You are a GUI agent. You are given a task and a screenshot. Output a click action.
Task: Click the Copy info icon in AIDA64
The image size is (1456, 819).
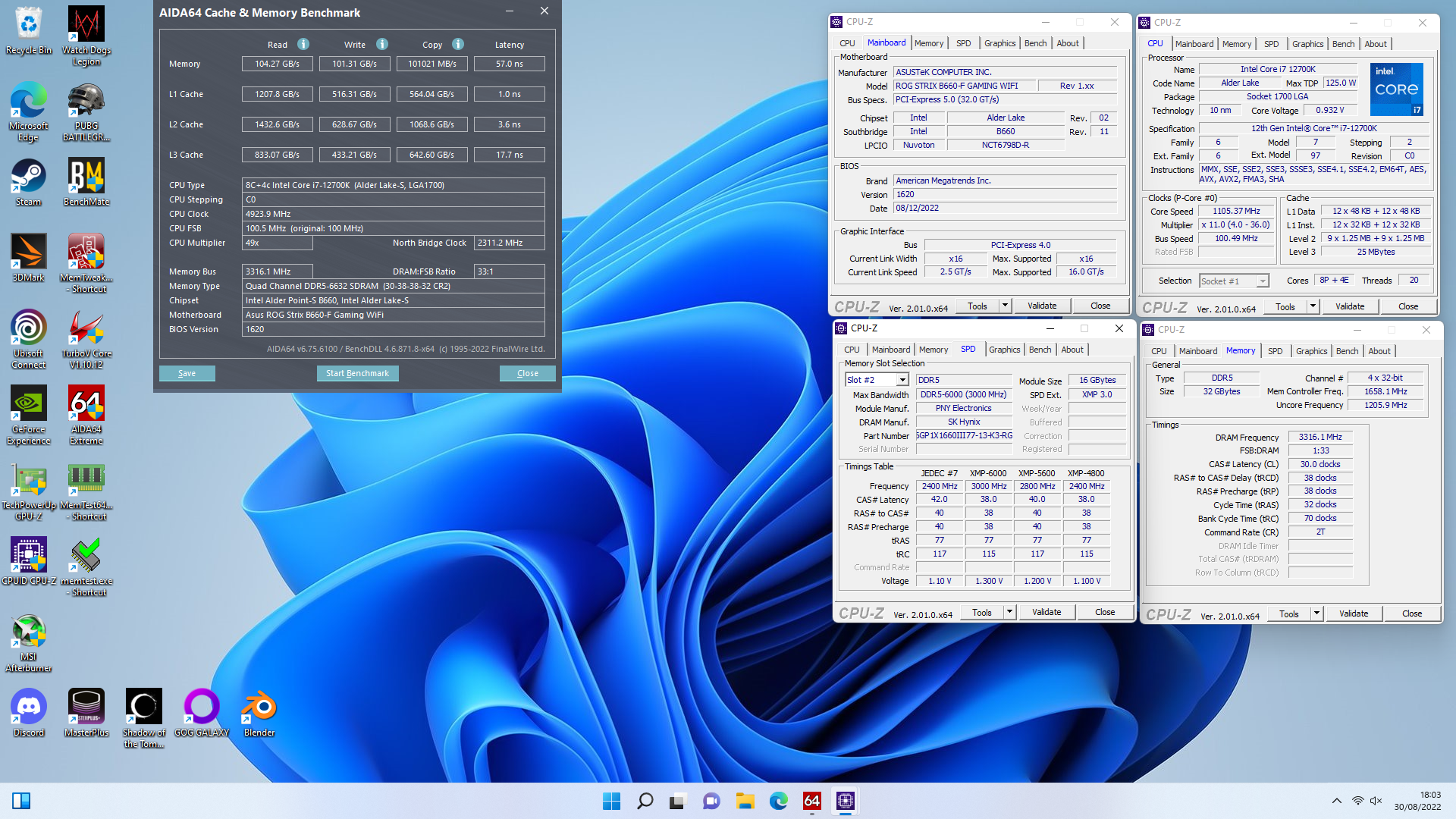(458, 44)
